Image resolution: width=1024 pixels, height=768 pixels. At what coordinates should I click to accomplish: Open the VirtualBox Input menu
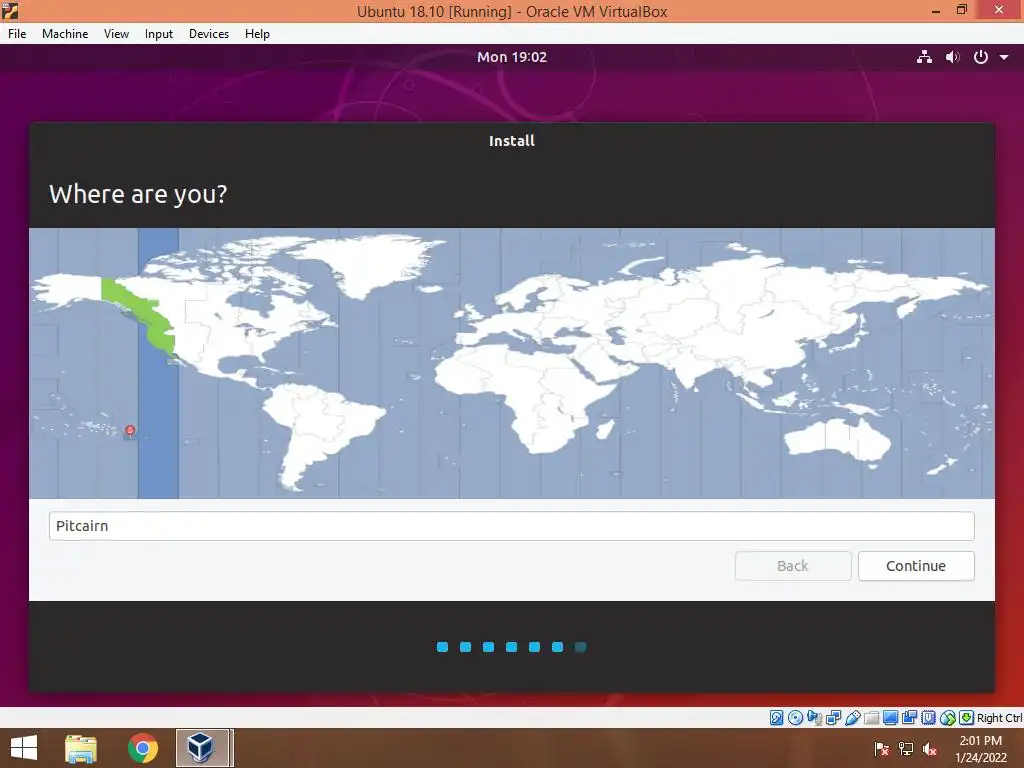tap(159, 34)
